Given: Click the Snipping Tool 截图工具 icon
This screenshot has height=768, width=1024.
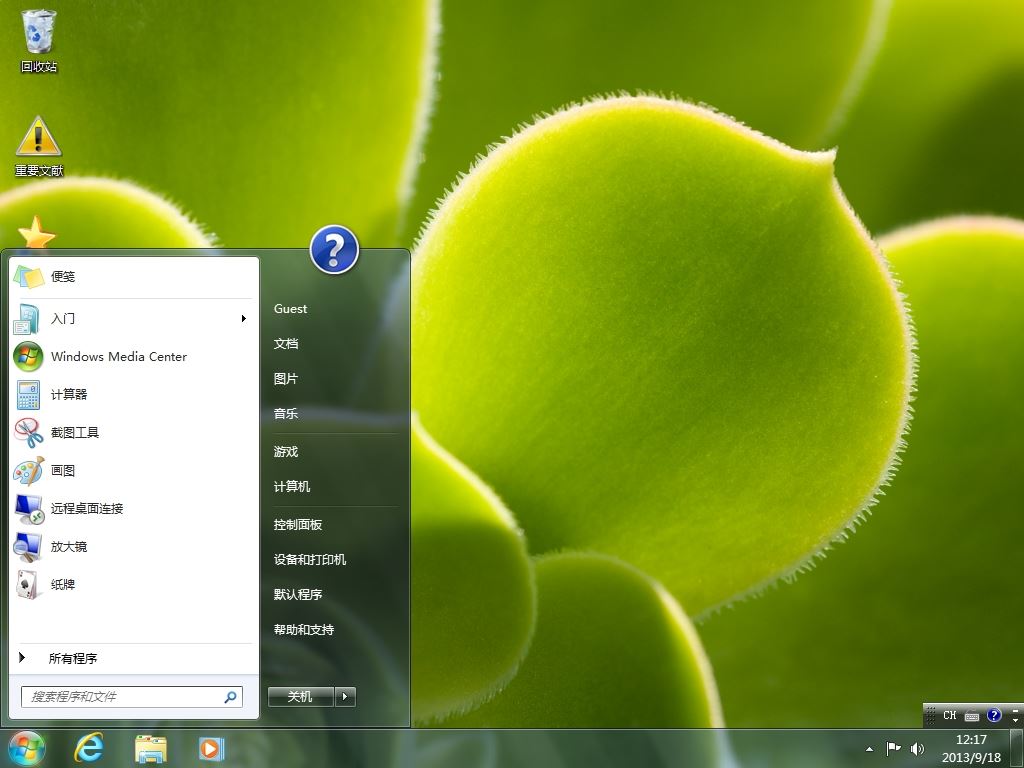Looking at the screenshot, I should tap(28, 432).
